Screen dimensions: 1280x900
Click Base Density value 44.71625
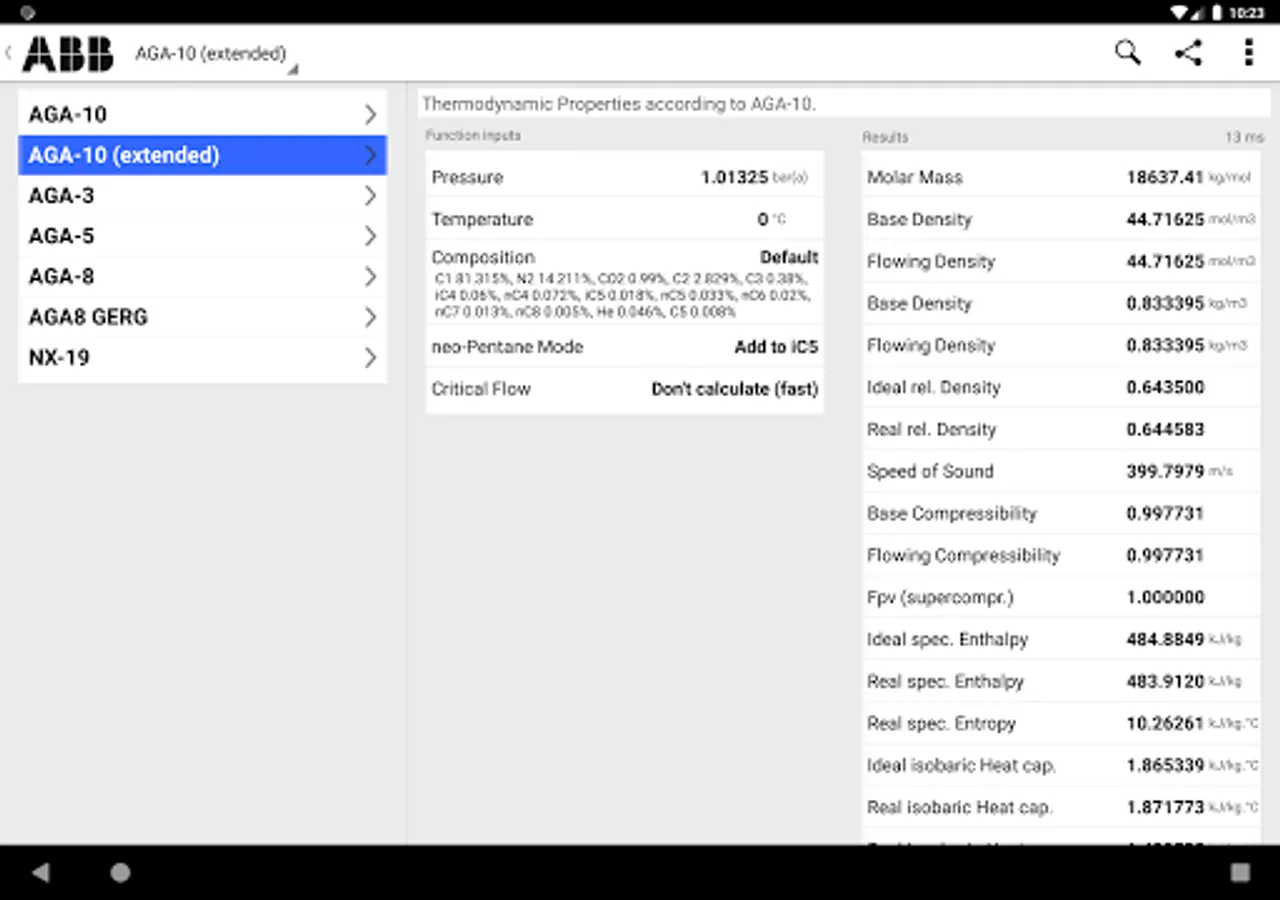pyautogui.click(x=1164, y=219)
